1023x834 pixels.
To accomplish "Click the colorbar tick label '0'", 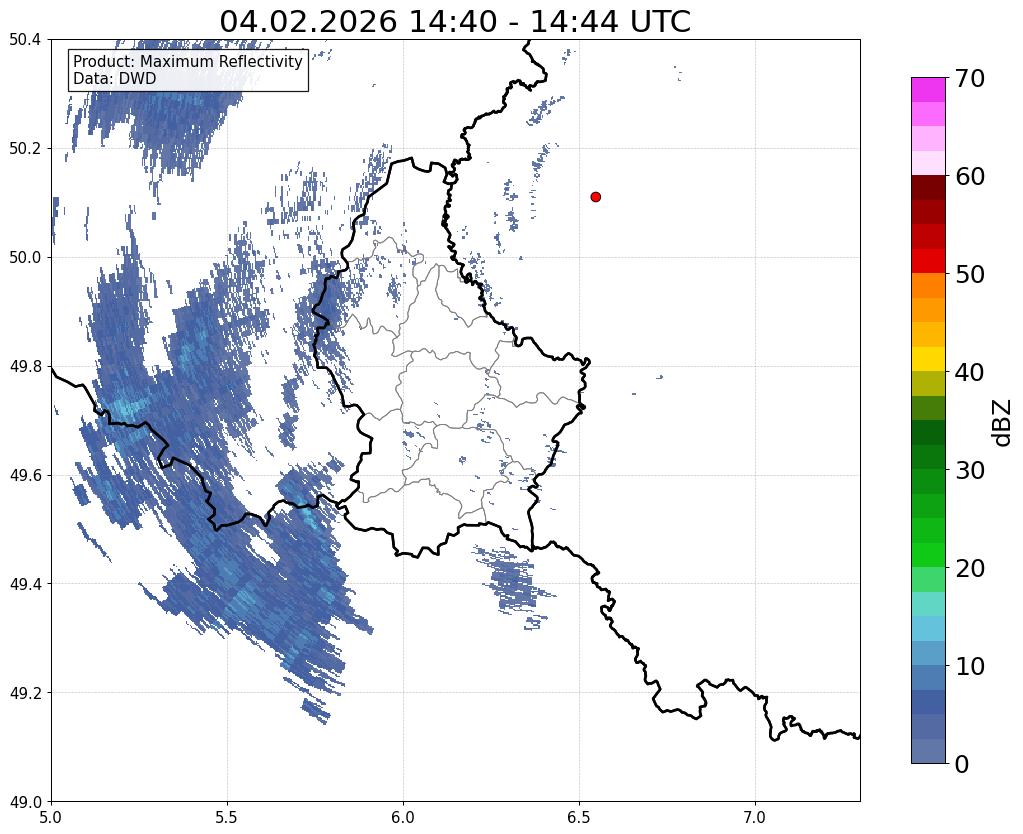I will click(x=962, y=764).
